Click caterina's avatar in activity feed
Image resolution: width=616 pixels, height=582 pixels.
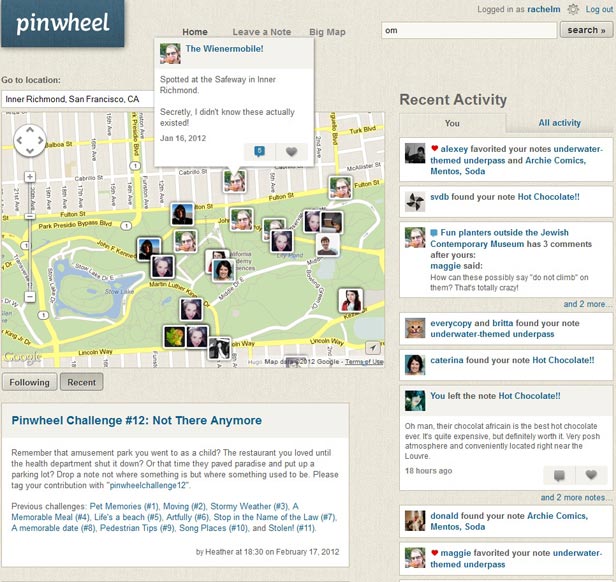pyautogui.click(x=415, y=365)
